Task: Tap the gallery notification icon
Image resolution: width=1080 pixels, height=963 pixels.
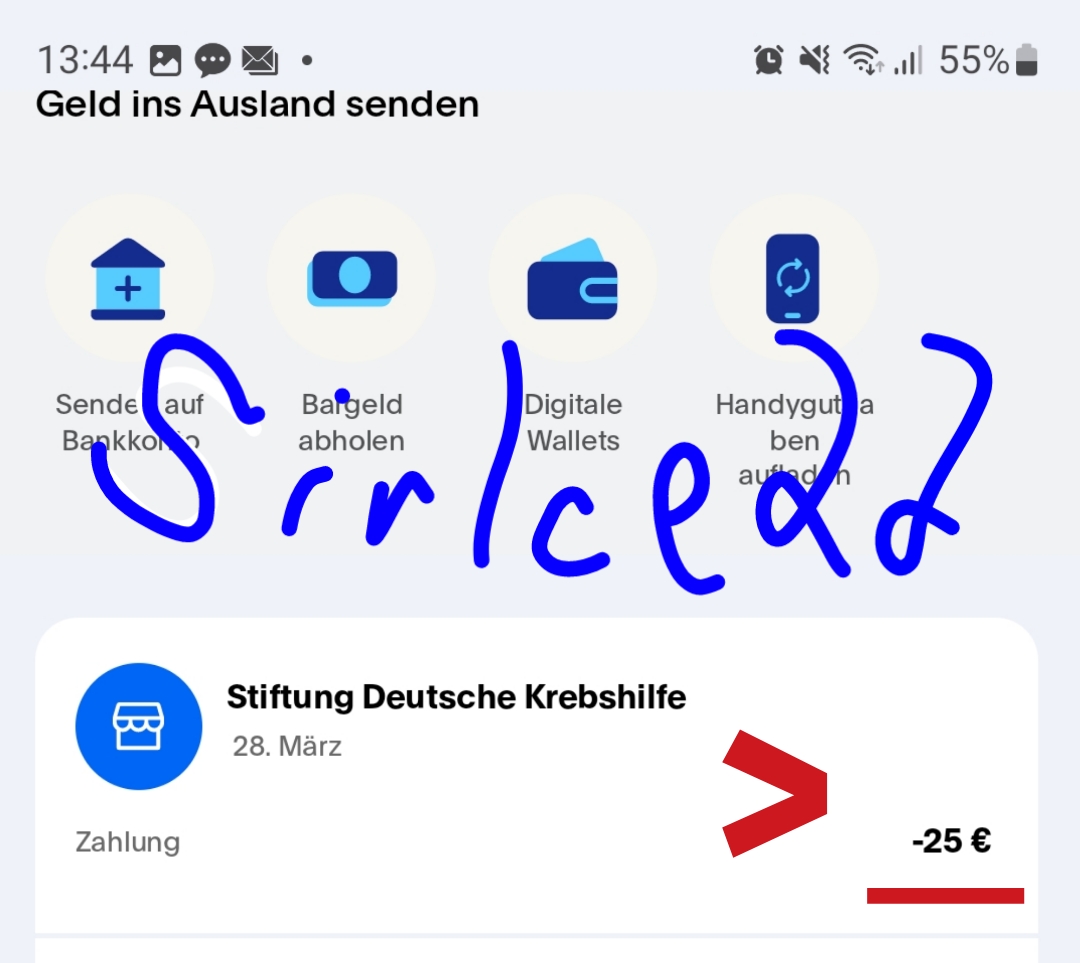Action: click(x=165, y=60)
